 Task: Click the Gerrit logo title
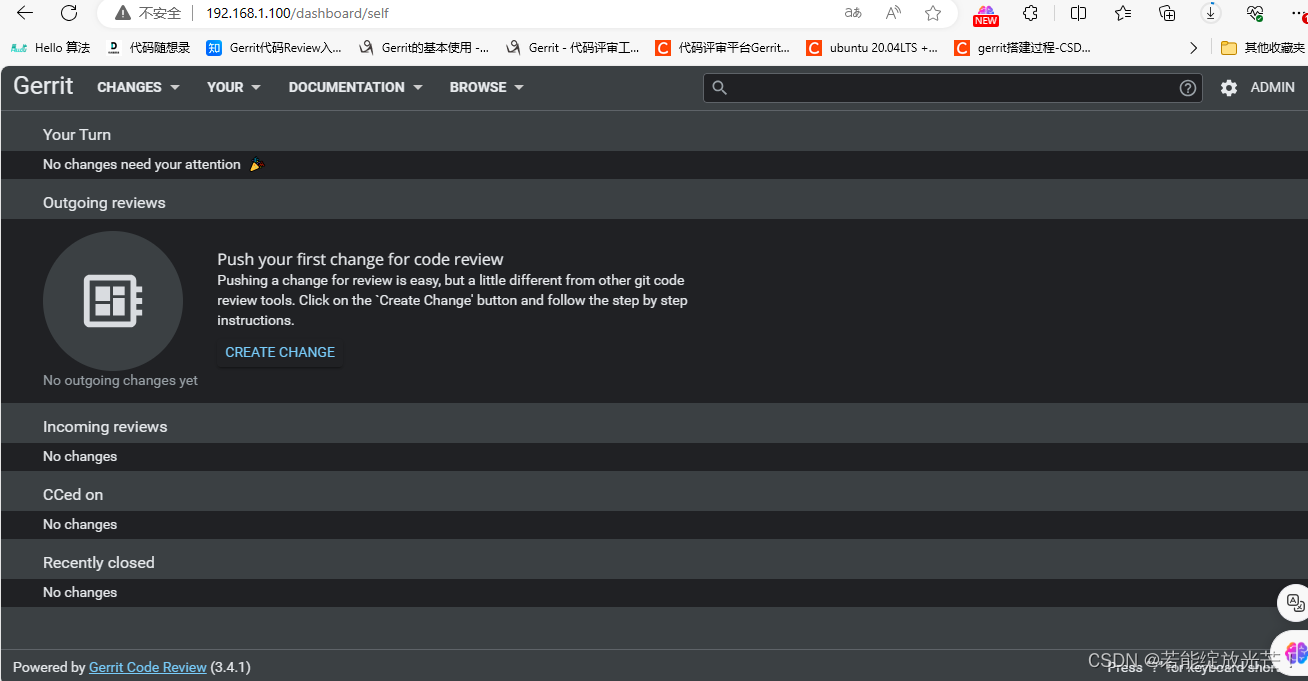tap(43, 86)
